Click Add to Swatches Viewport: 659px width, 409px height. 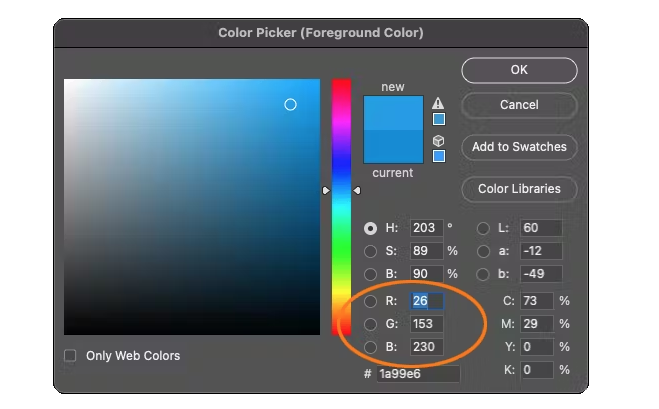coord(519,147)
